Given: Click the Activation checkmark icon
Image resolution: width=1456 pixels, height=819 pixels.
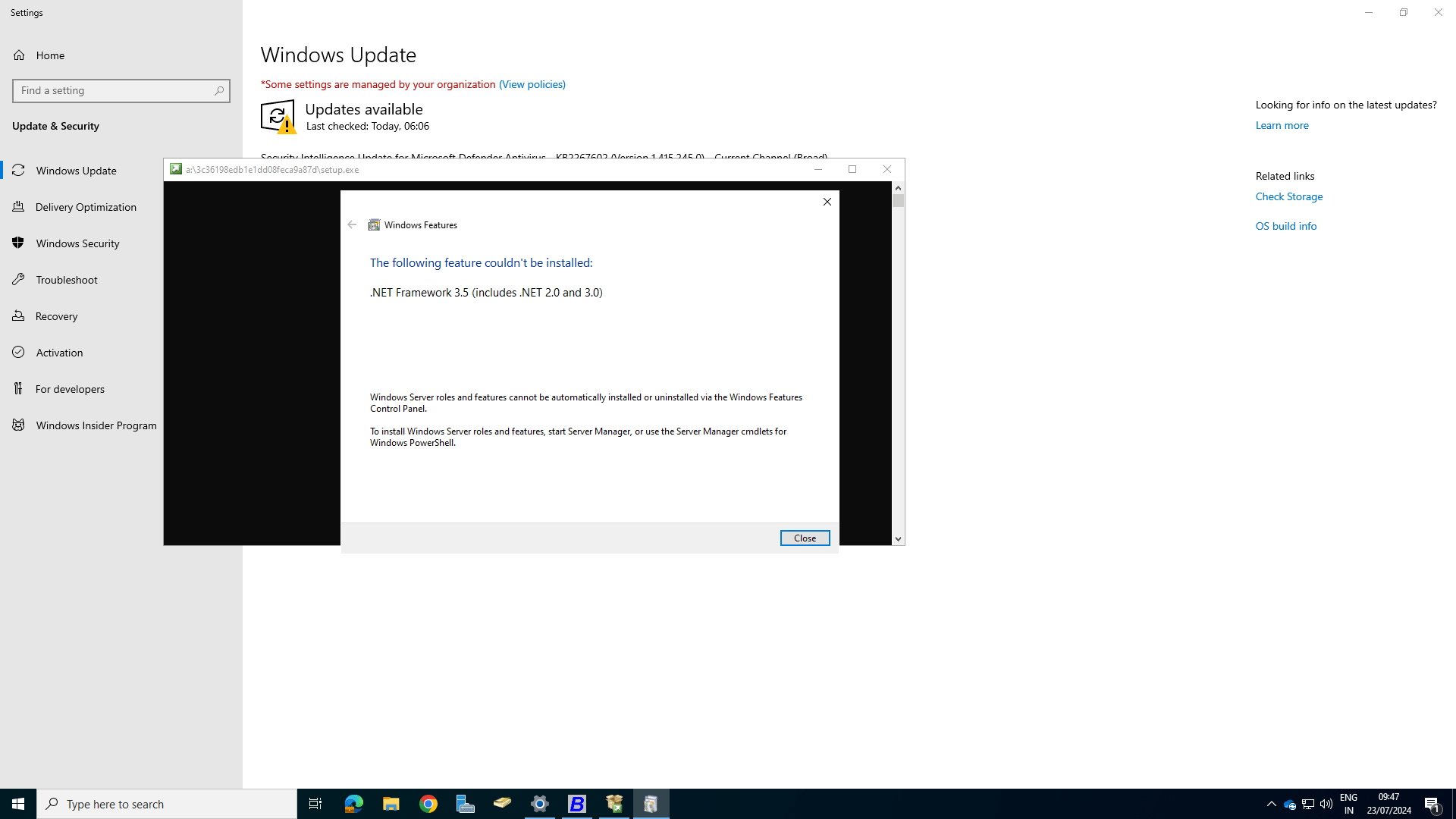Looking at the screenshot, I should click(x=19, y=352).
